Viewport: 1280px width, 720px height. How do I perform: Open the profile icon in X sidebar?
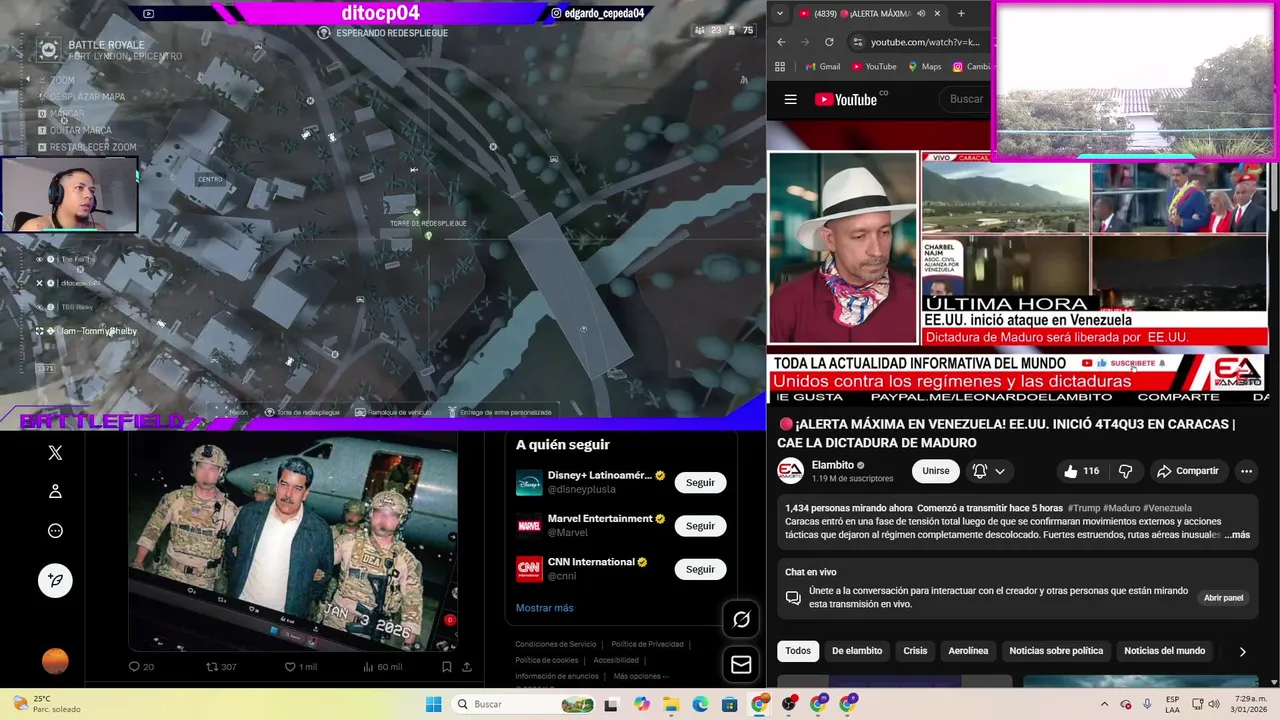click(x=55, y=491)
